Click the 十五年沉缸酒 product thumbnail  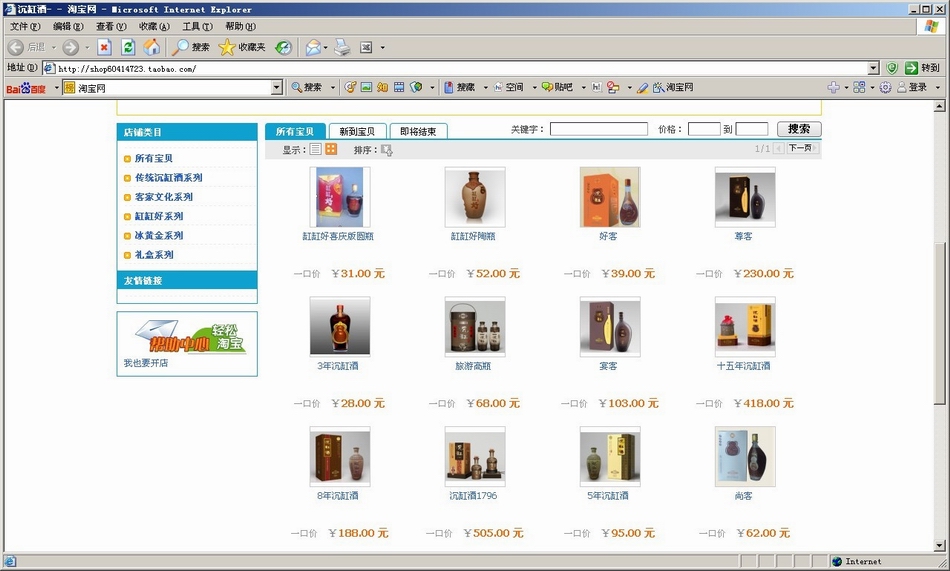[745, 326]
